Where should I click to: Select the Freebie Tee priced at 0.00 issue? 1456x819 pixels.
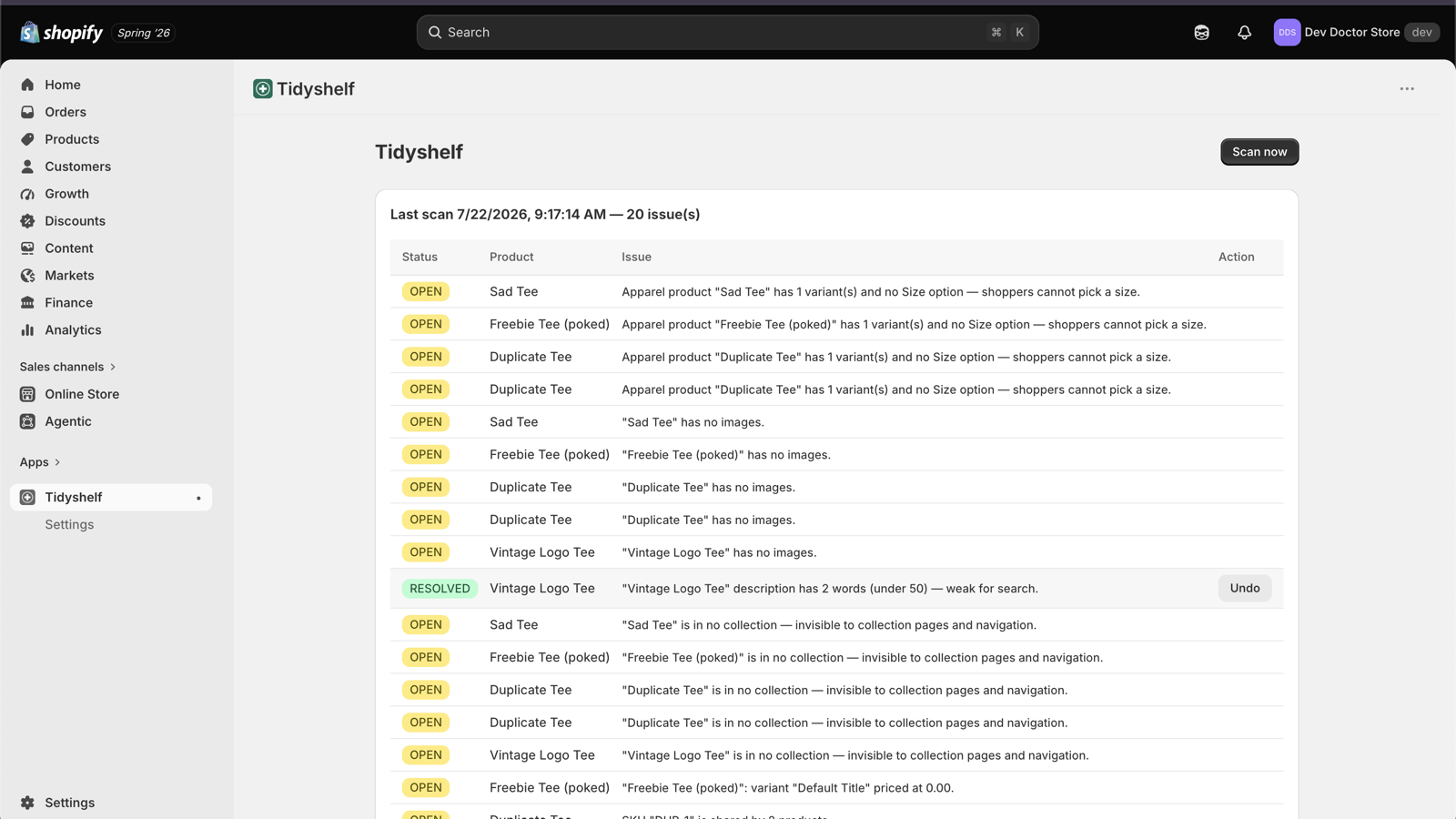(x=788, y=788)
